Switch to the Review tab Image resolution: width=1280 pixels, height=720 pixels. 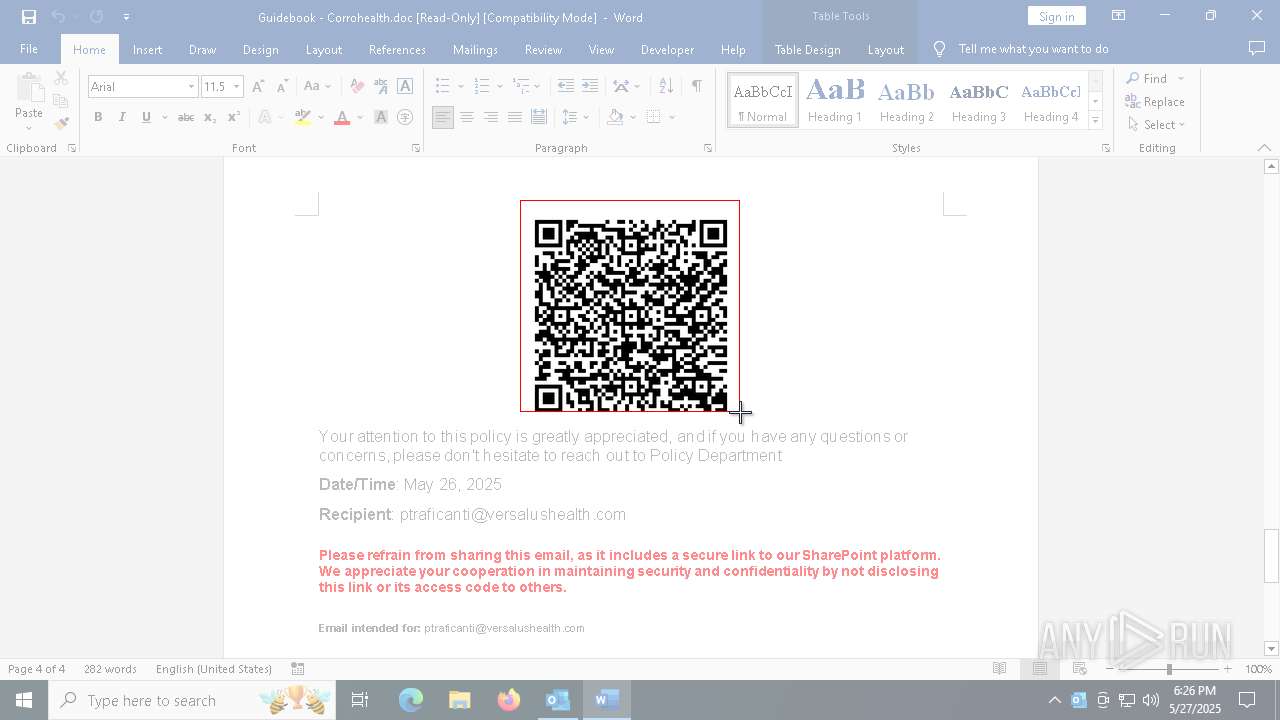pos(543,49)
